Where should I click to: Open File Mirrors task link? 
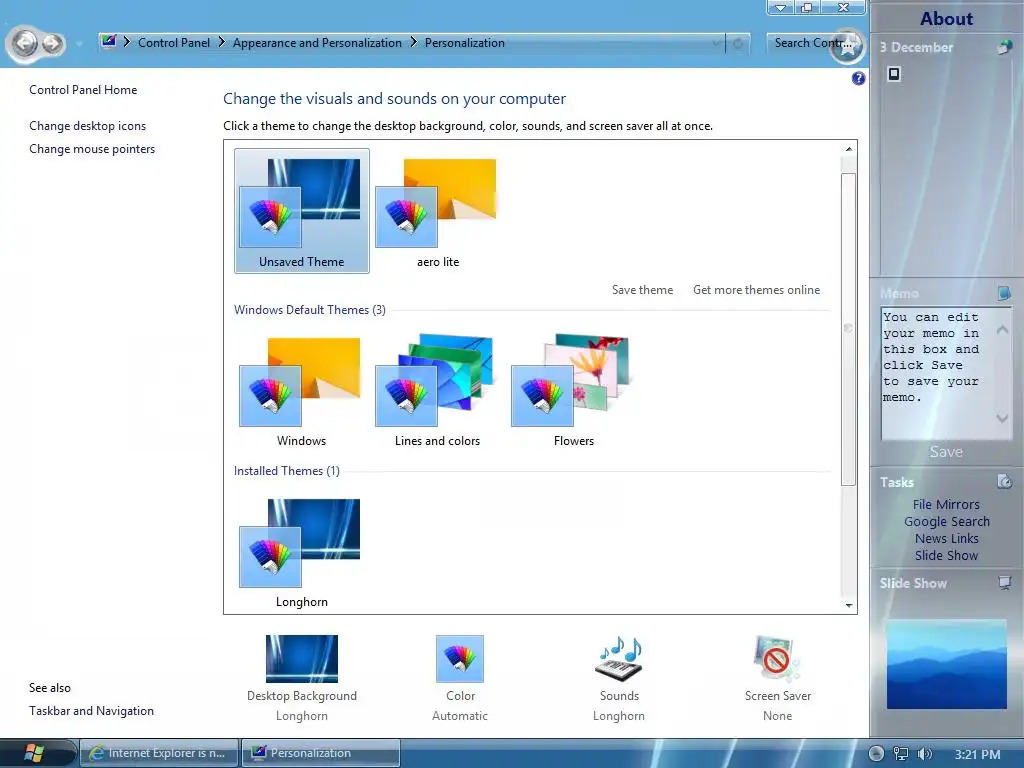click(946, 504)
